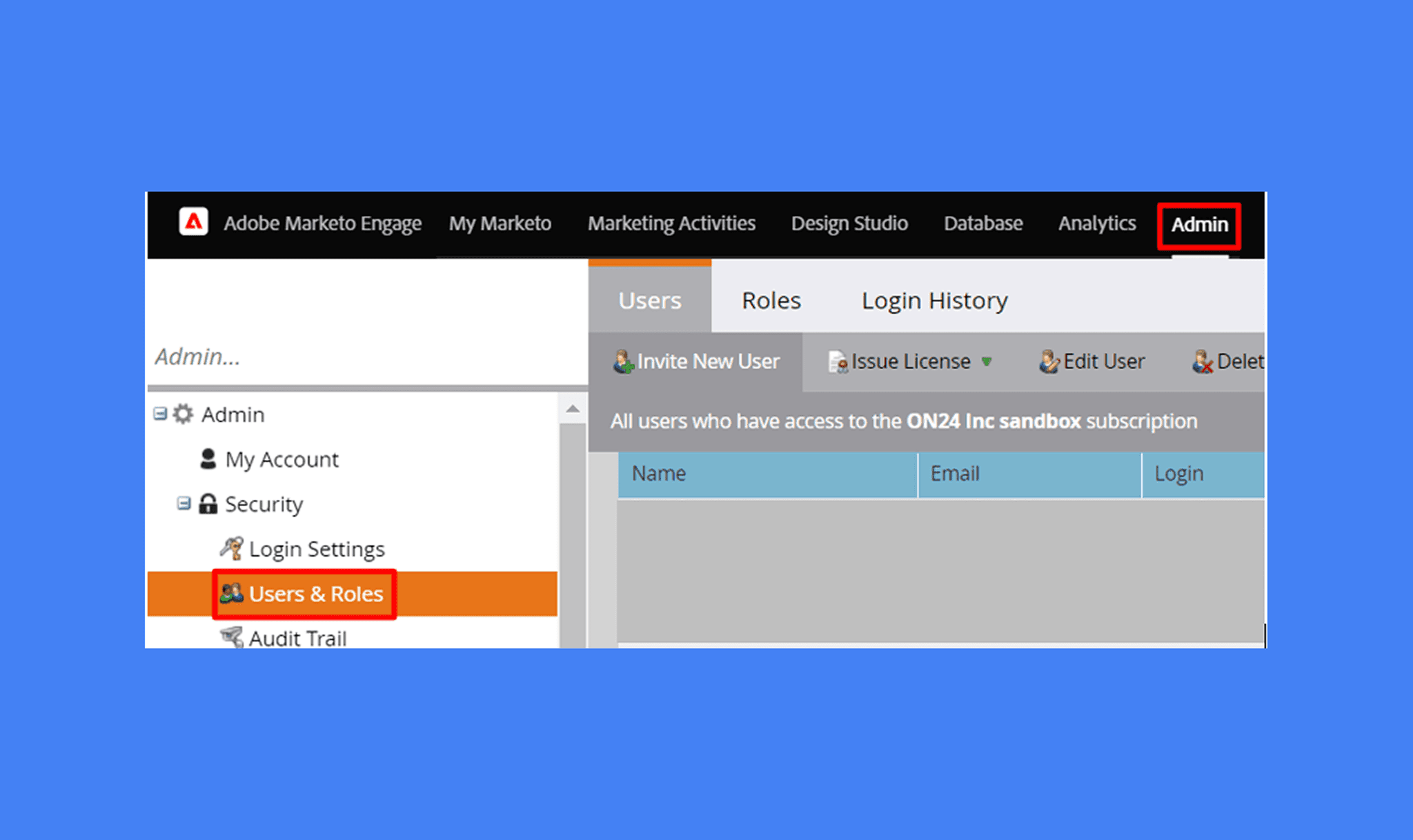Click the Issue License button label

(911, 361)
